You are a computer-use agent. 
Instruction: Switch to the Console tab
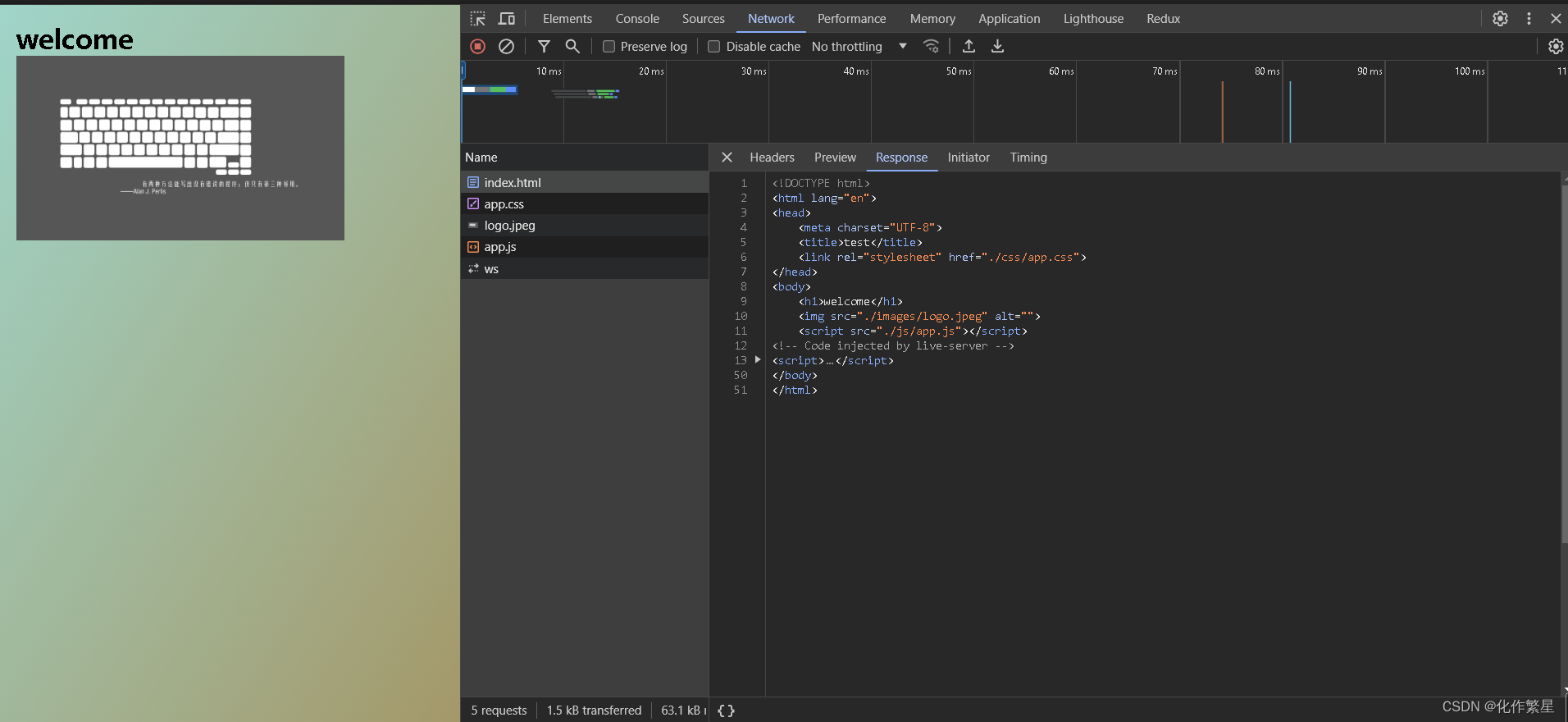click(x=637, y=18)
